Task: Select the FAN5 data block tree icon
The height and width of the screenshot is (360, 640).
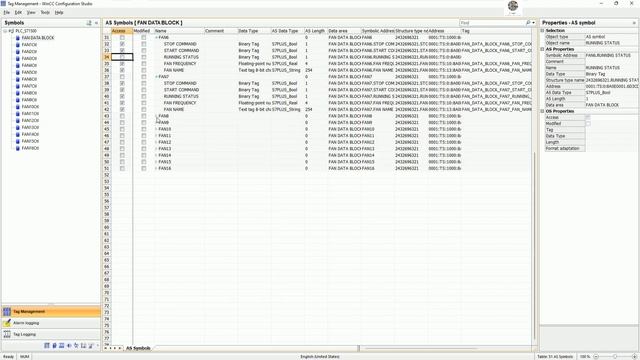Action: [x=18, y=72]
